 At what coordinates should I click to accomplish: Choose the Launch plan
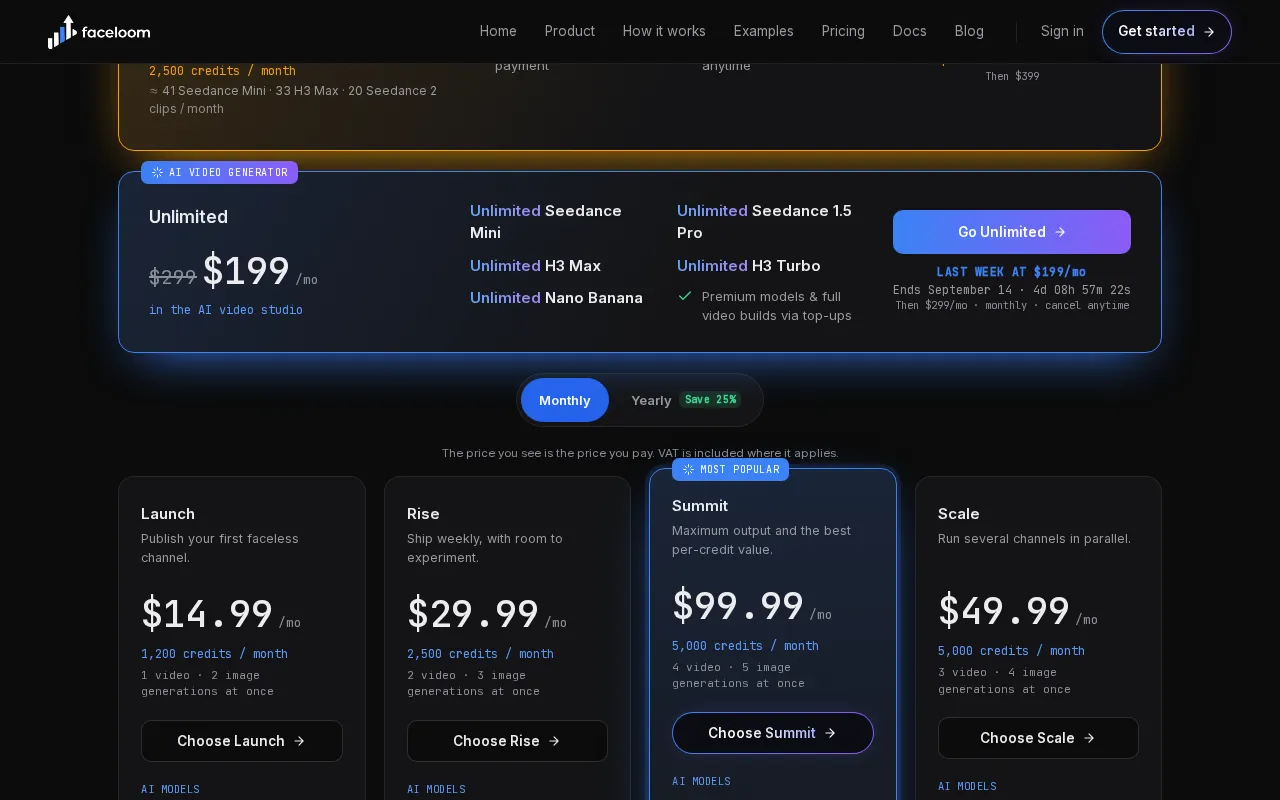[x=242, y=741]
